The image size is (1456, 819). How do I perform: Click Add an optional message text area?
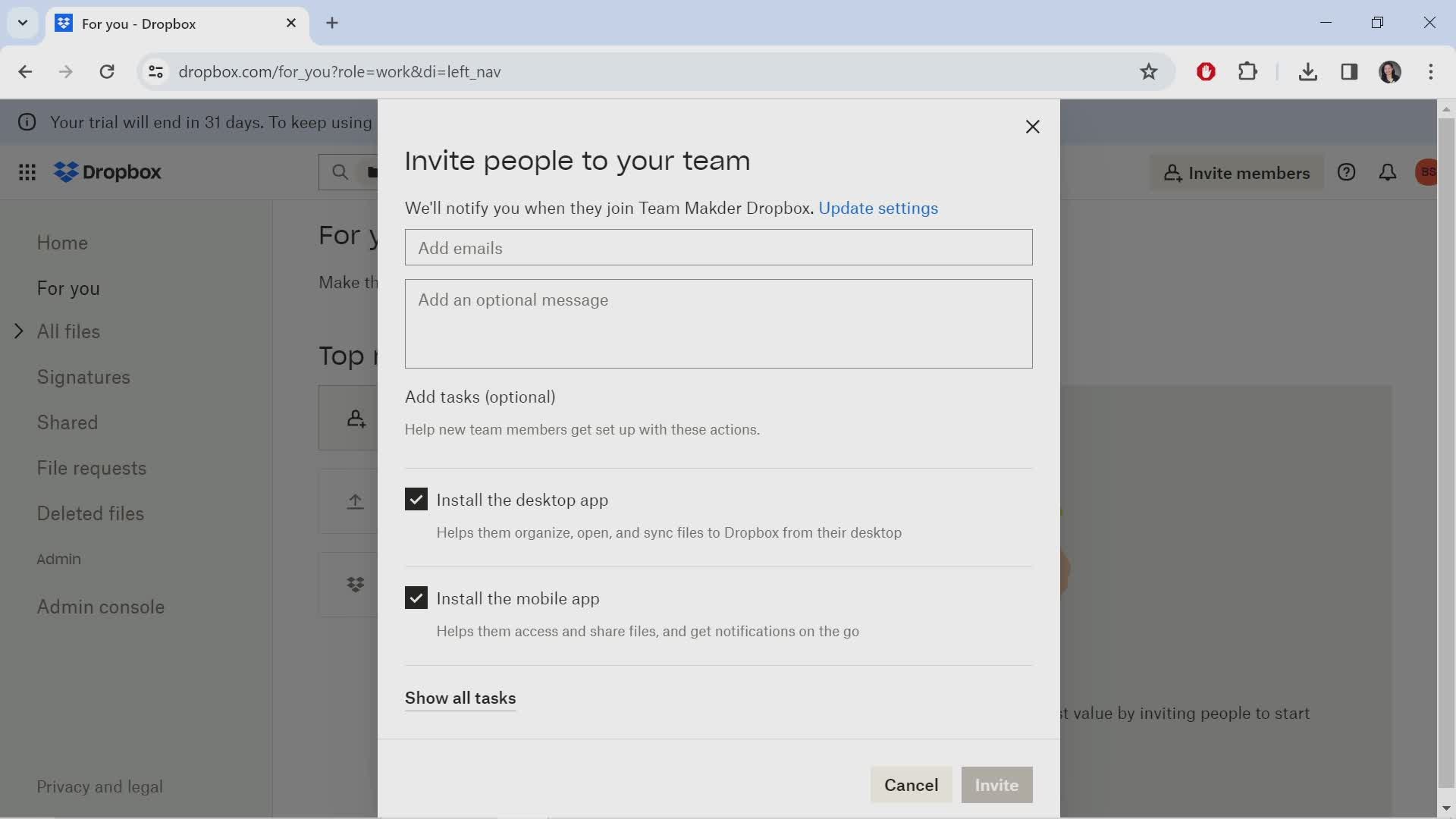pyautogui.click(x=718, y=322)
